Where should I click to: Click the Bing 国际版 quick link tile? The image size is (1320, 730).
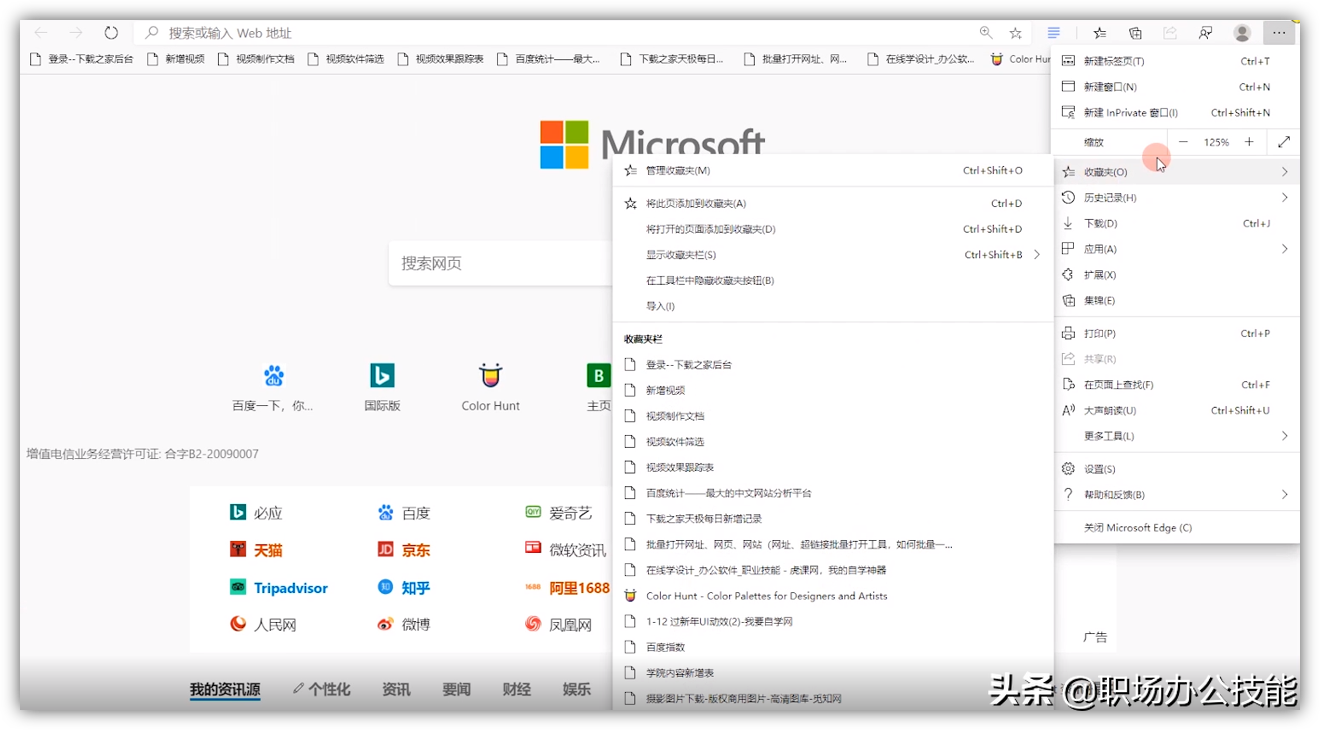tap(382, 387)
